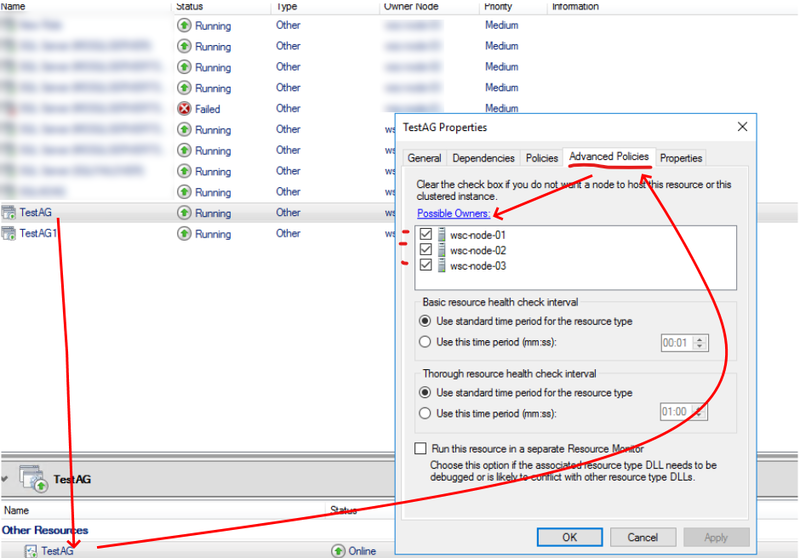Choose custom time period for basic health check
Image resolution: width=800 pixels, height=558 pixels.
click(424, 342)
